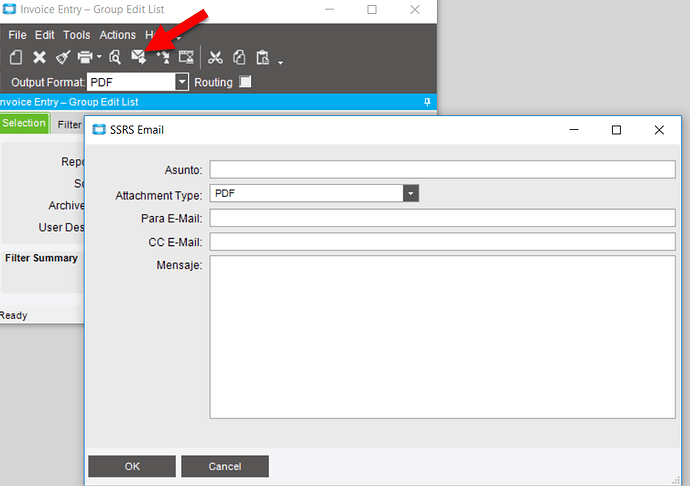This screenshot has height=486, width=690.
Task: Click the Invoice Entry window title icon
Action: click(x=9, y=9)
